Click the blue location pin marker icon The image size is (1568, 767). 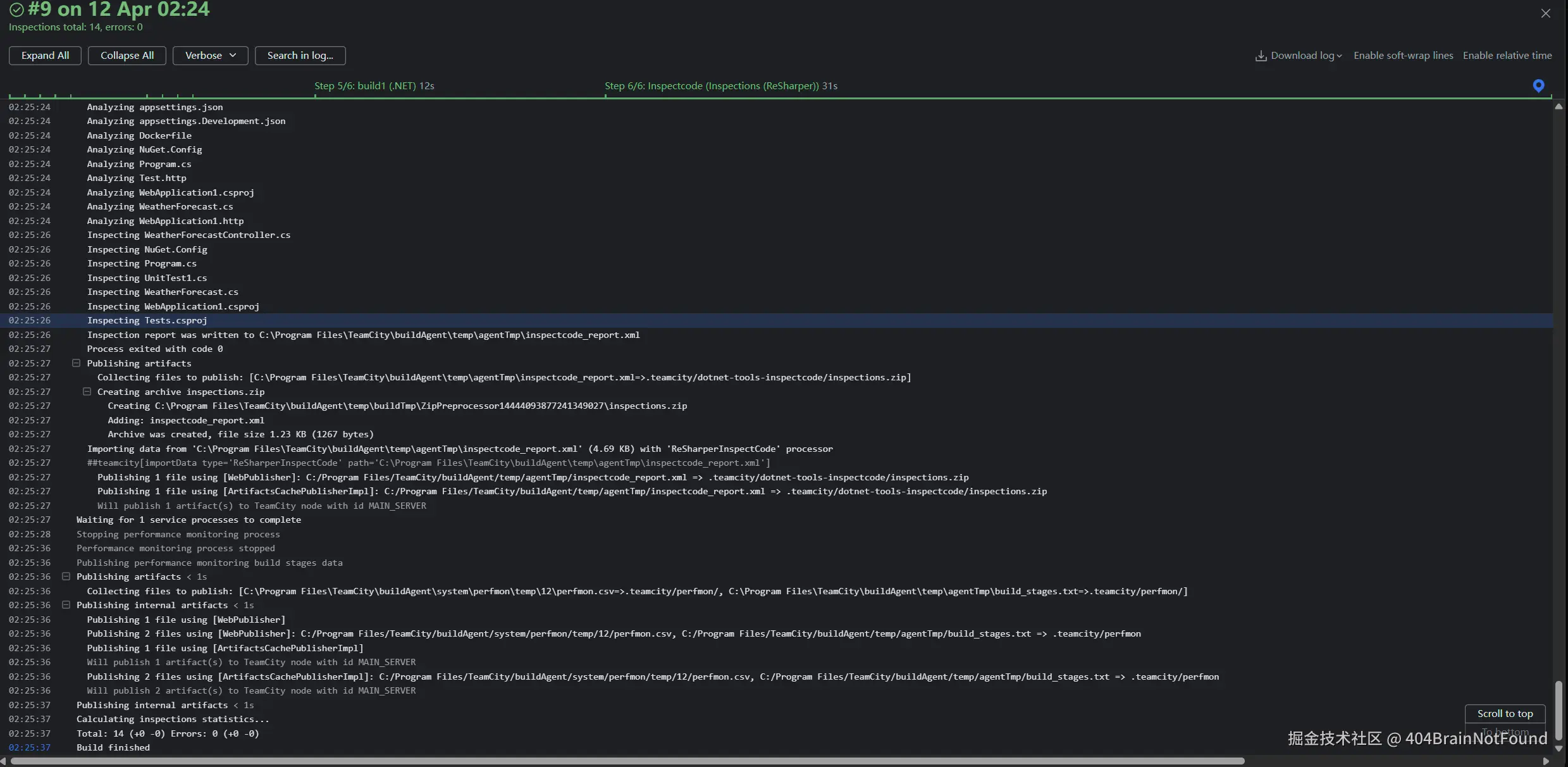pos(1538,85)
